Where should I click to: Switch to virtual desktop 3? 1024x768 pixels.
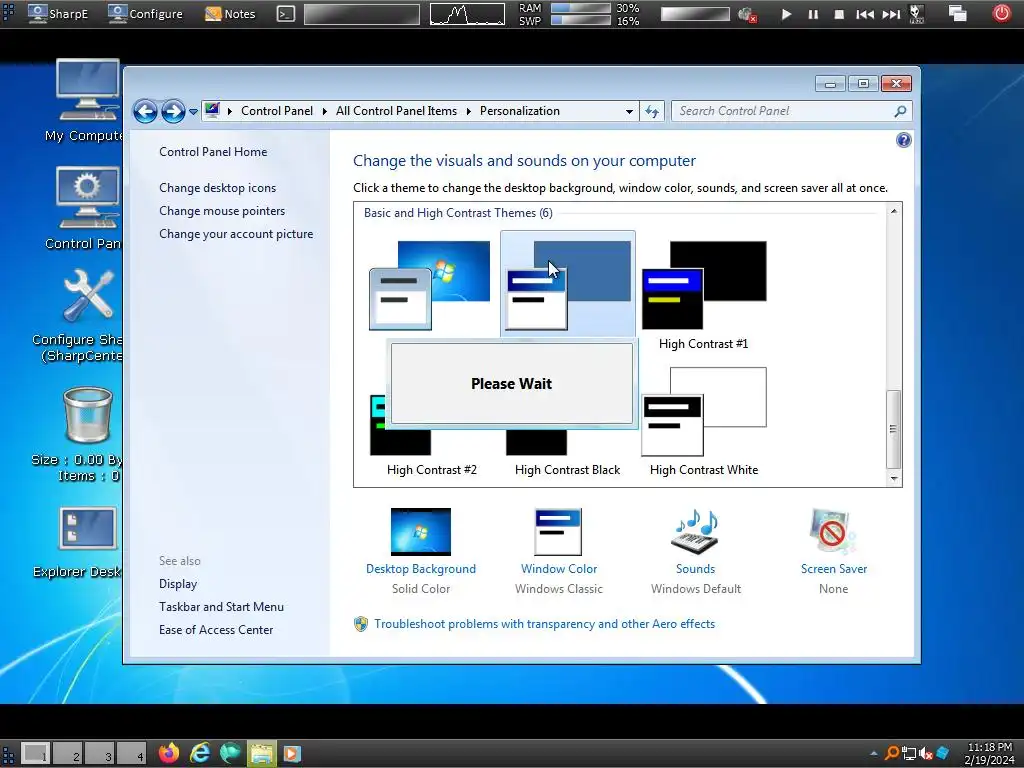tap(99, 754)
